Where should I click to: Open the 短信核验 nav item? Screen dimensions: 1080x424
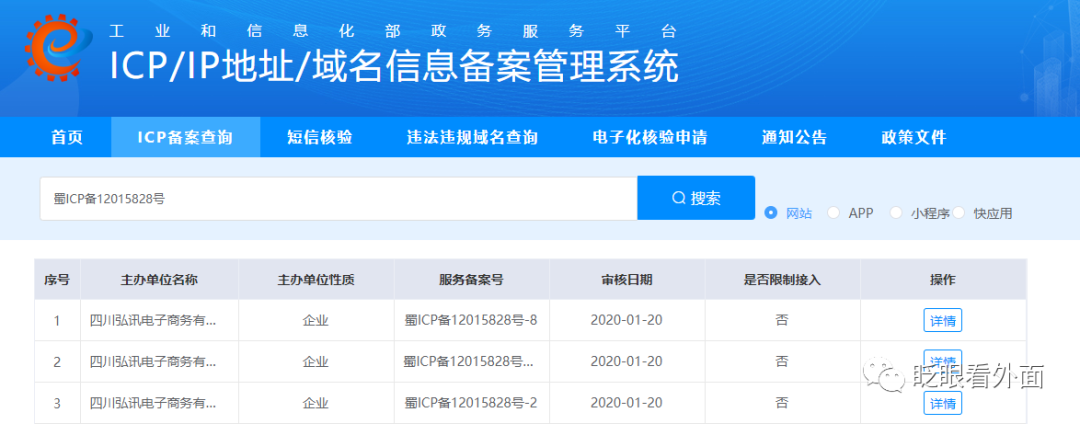[320, 137]
